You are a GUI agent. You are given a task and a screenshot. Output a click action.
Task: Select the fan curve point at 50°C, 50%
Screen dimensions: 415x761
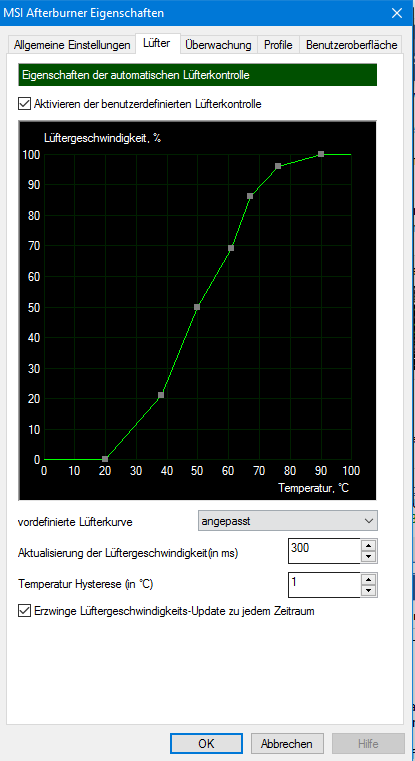coord(197,307)
